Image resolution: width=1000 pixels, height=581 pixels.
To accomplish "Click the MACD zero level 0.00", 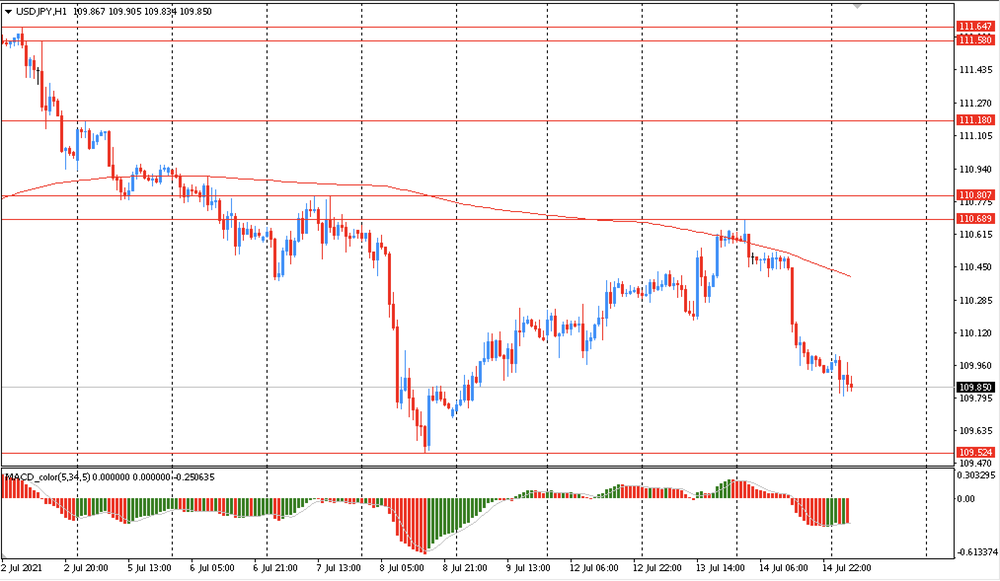I will pos(966,499).
